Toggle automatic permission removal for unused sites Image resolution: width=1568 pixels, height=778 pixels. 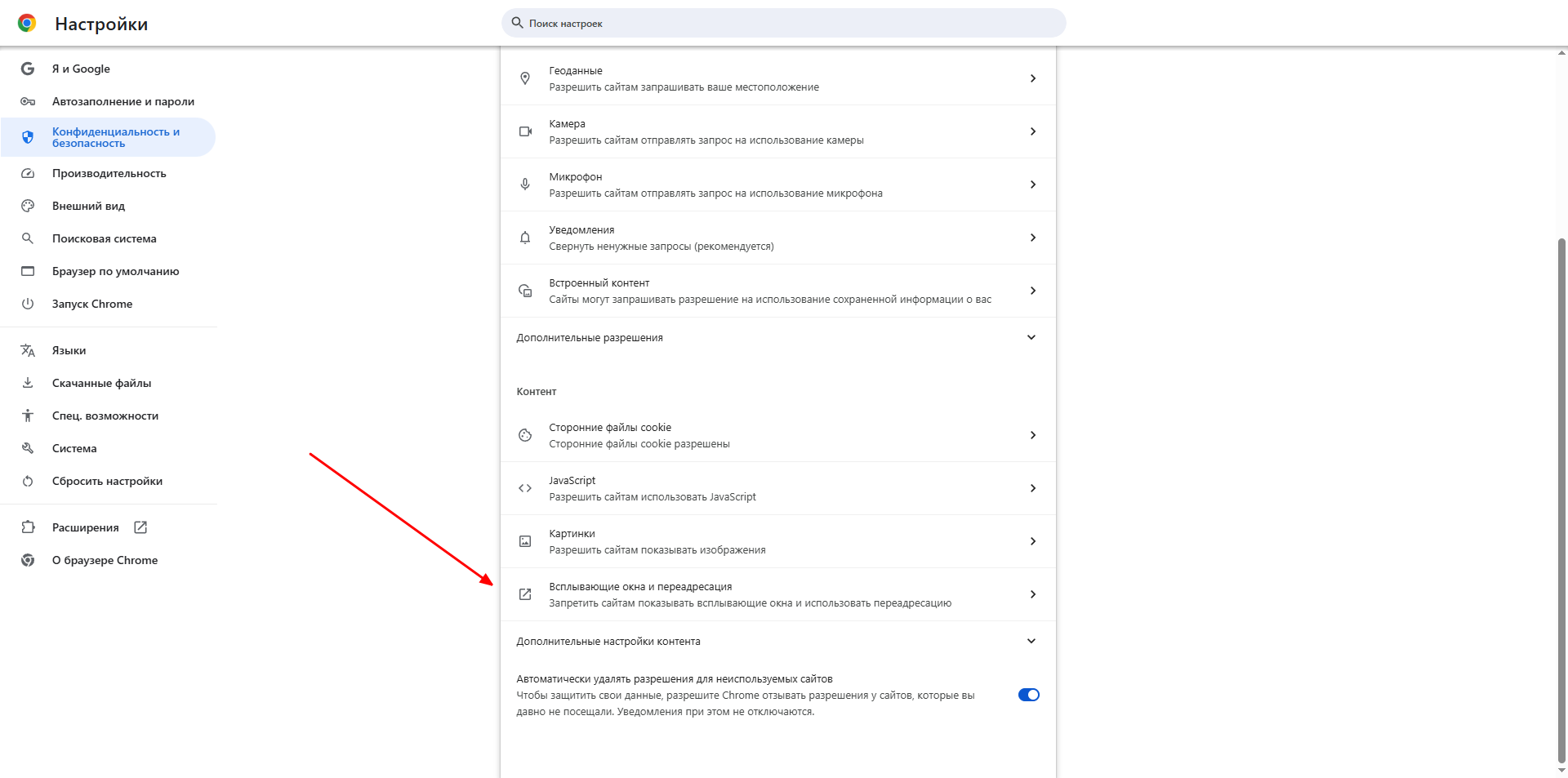pos(1028,695)
